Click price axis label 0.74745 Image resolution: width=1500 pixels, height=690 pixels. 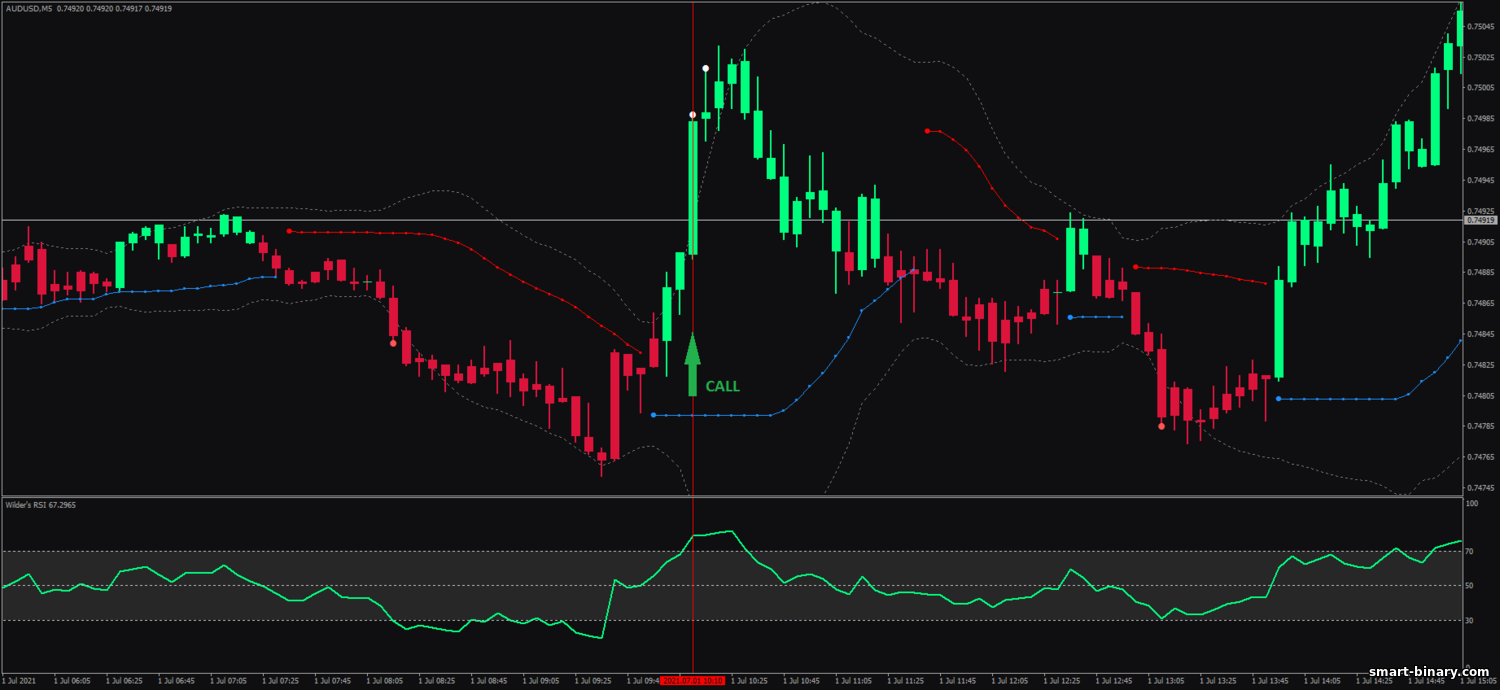pos(1482,488)
